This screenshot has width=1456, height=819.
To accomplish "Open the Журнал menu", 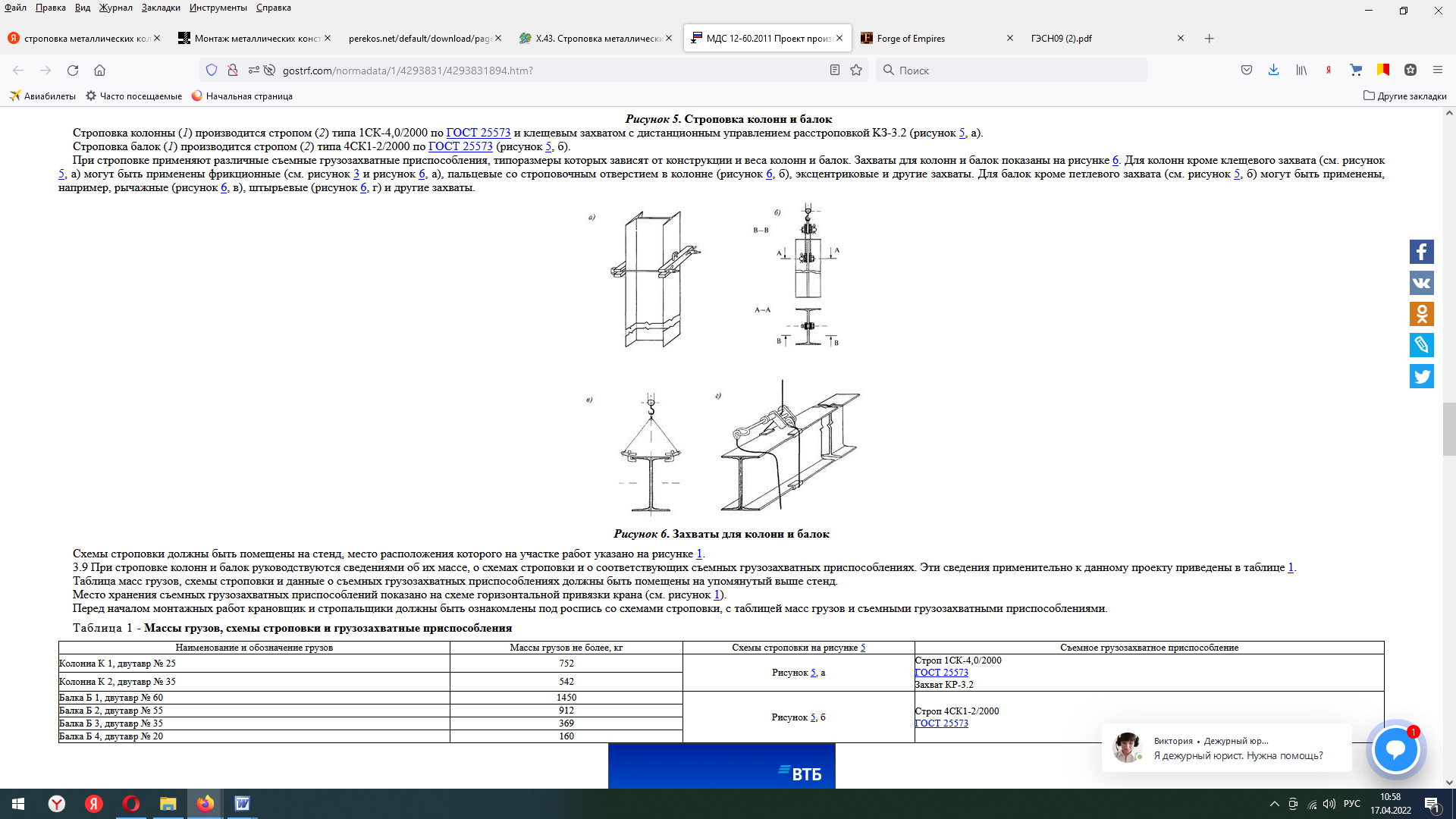I will 115,8.
